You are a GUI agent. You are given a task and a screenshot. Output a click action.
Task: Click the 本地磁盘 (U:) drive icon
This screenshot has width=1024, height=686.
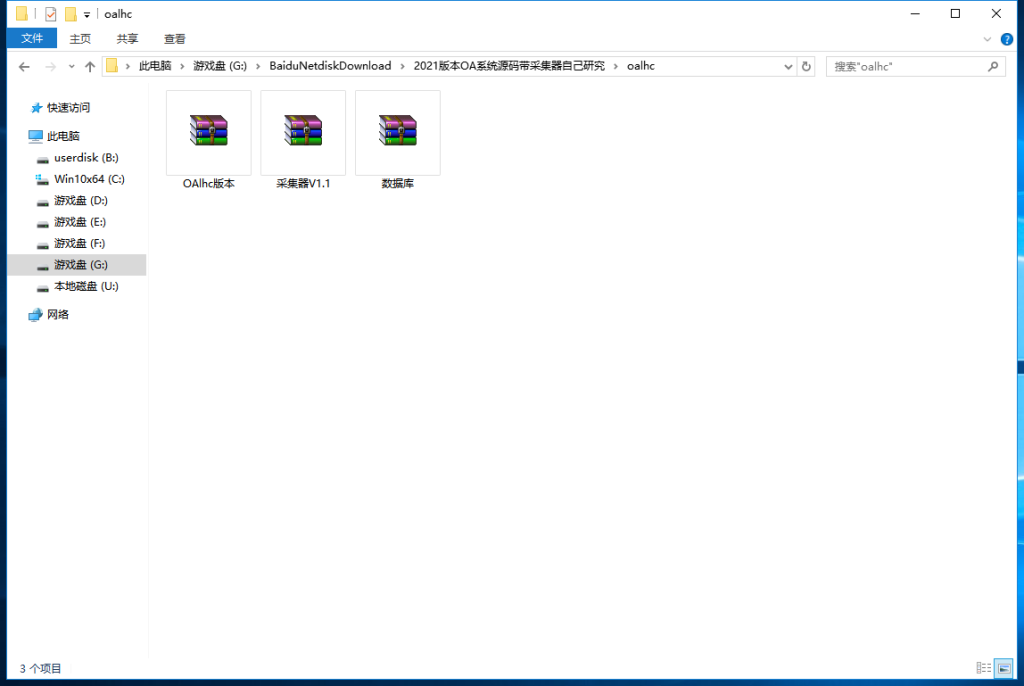tap(42, 287)
